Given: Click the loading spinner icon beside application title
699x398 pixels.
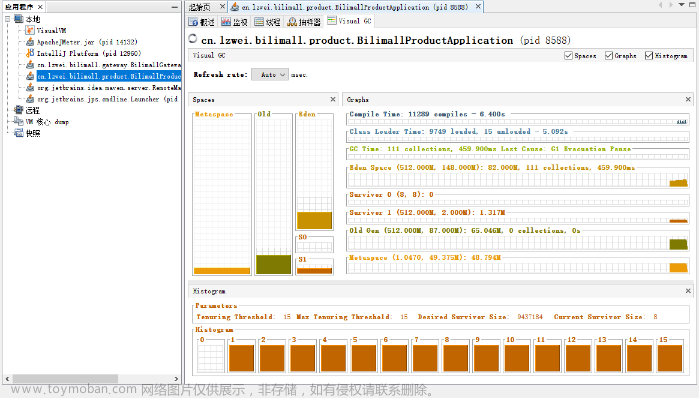Looking at the screenshot, I should [193, 39].
